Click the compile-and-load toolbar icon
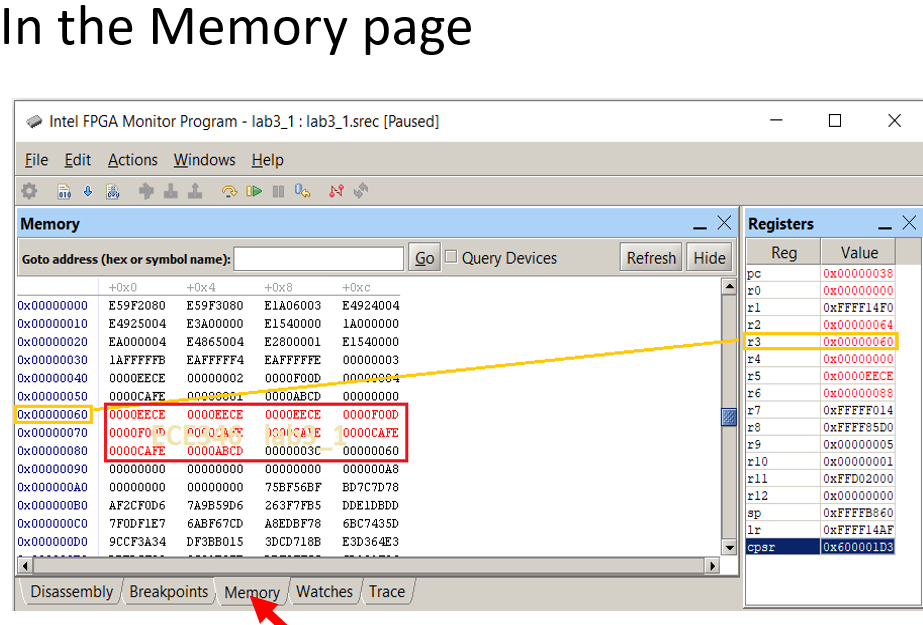Viewport: 923px width, 625px height. pyautogui.click(x=112, y=190)
